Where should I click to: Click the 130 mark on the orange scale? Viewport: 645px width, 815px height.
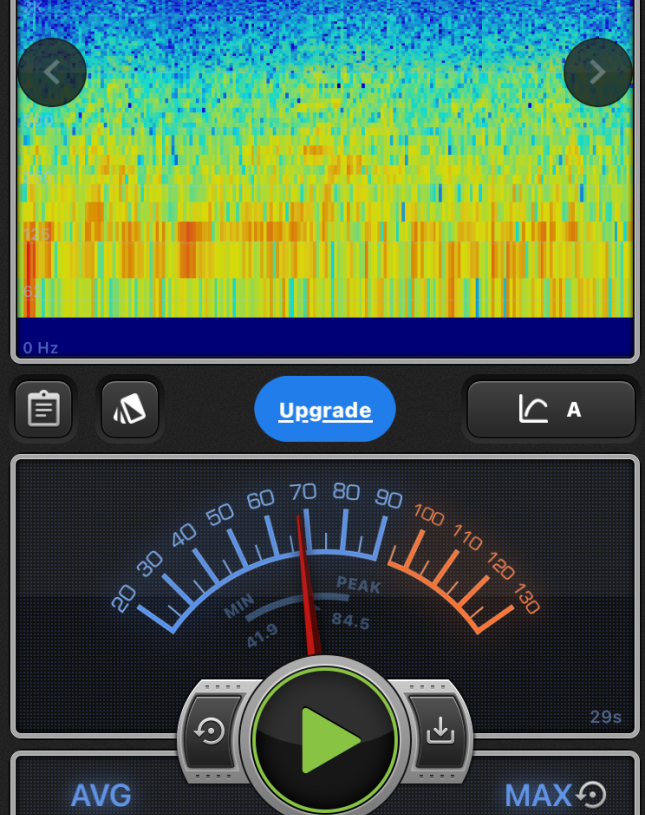pos(527,599)
